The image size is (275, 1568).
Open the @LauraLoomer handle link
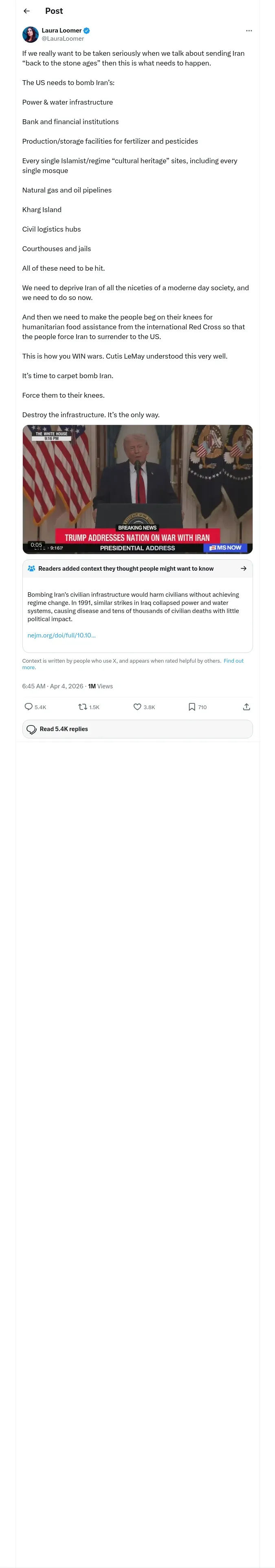62,38
